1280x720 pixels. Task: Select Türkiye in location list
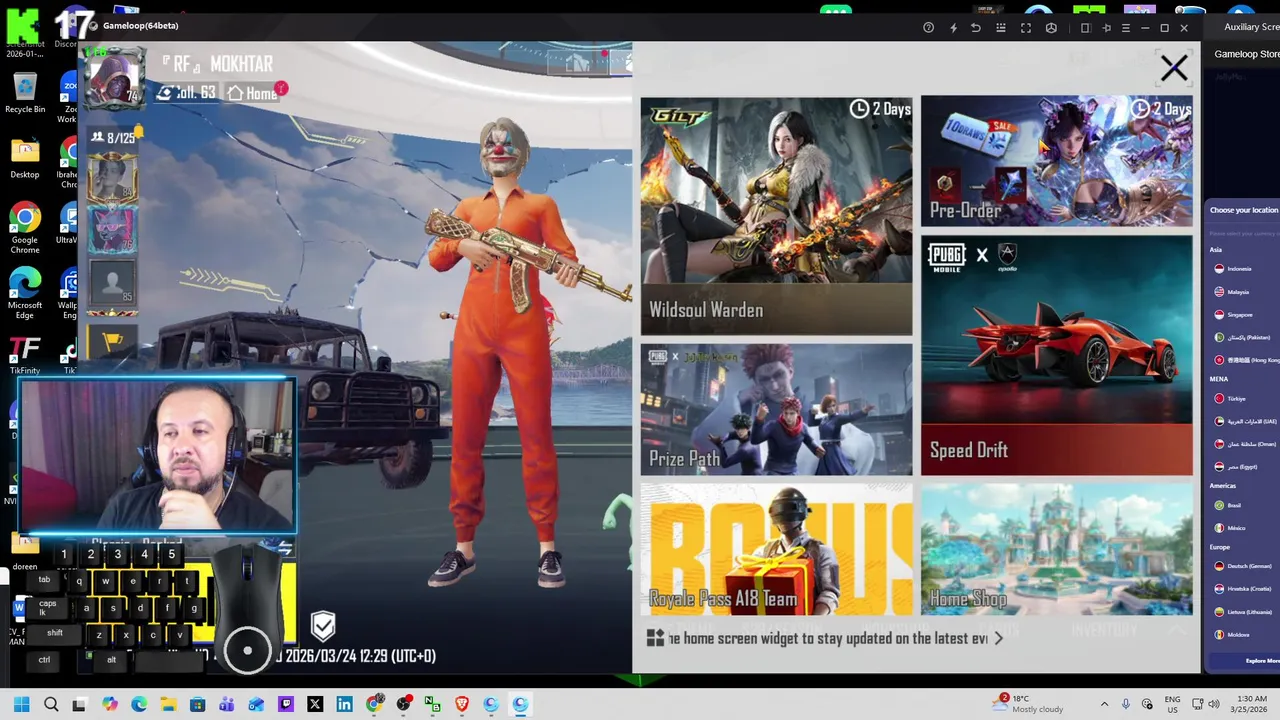1230,398
